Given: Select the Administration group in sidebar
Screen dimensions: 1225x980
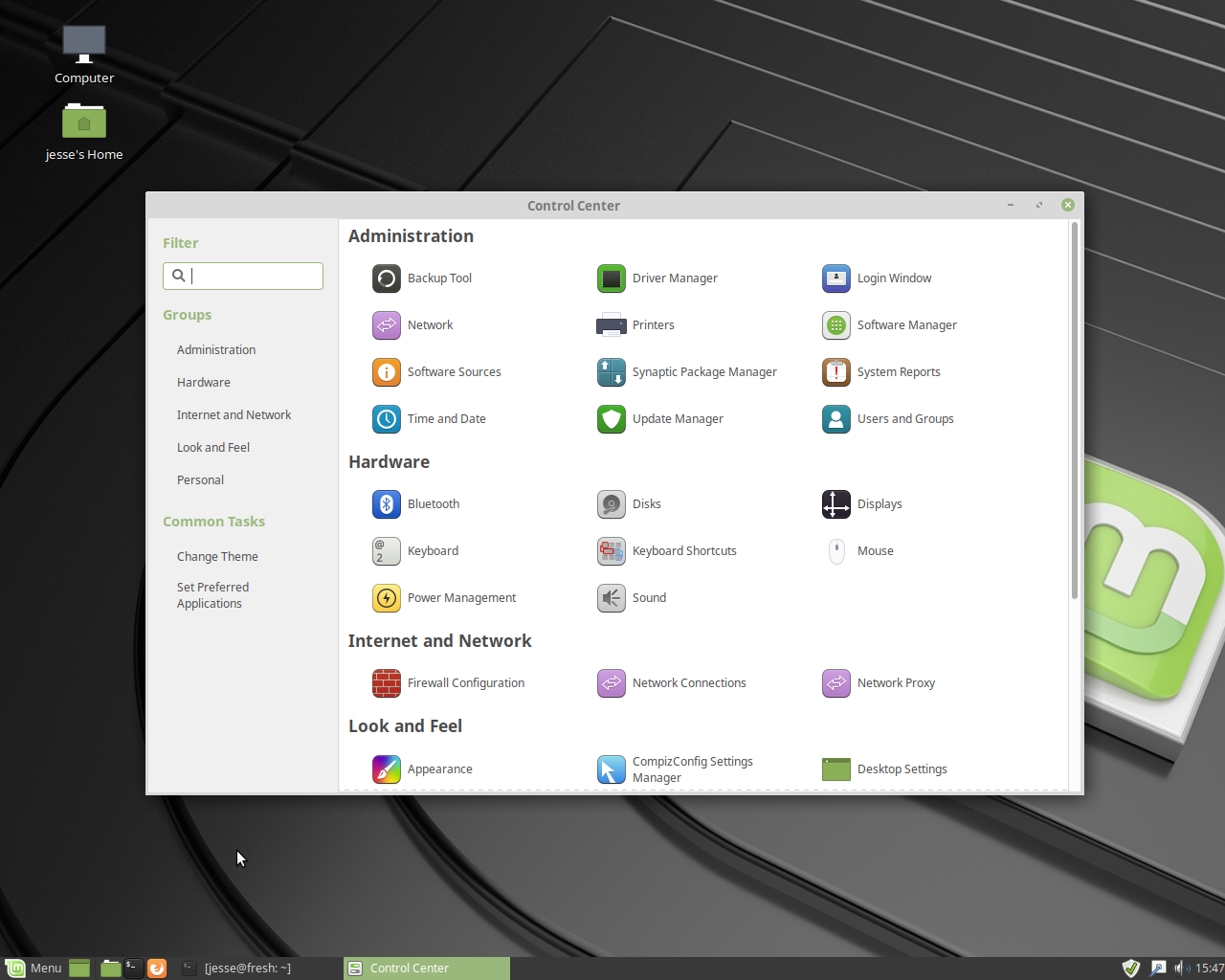Looking at the screenshot, I should (216, 350).
